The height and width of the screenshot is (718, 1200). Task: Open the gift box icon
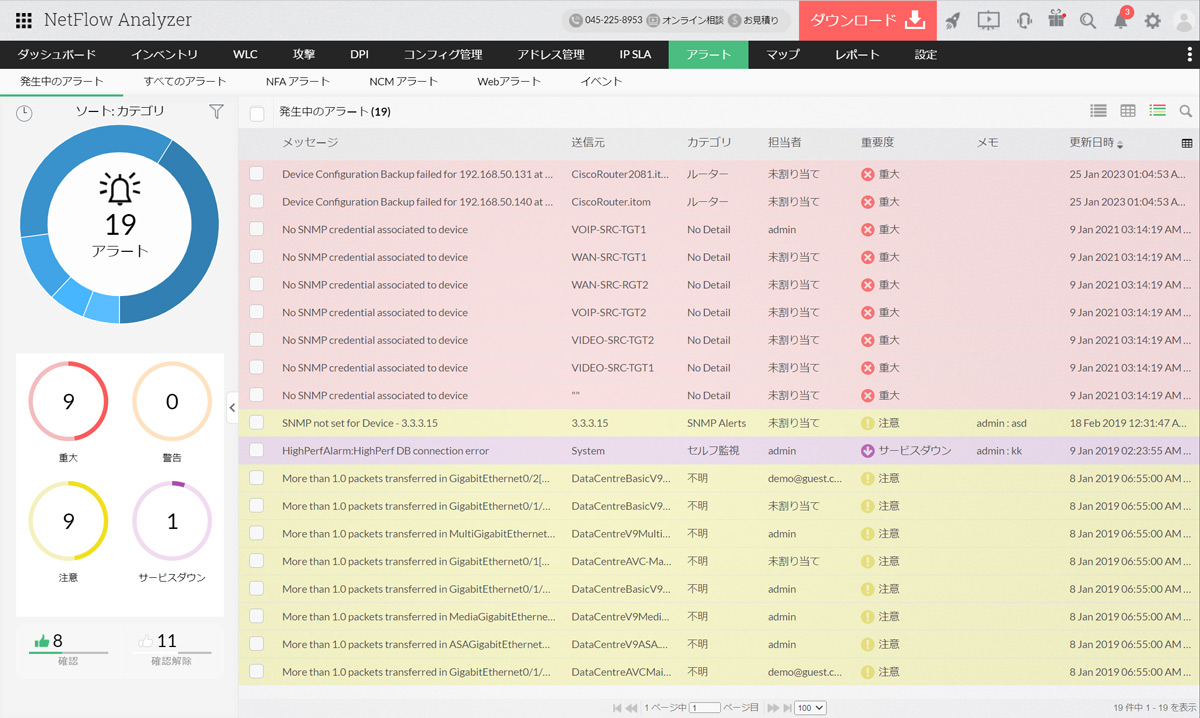1056,21
